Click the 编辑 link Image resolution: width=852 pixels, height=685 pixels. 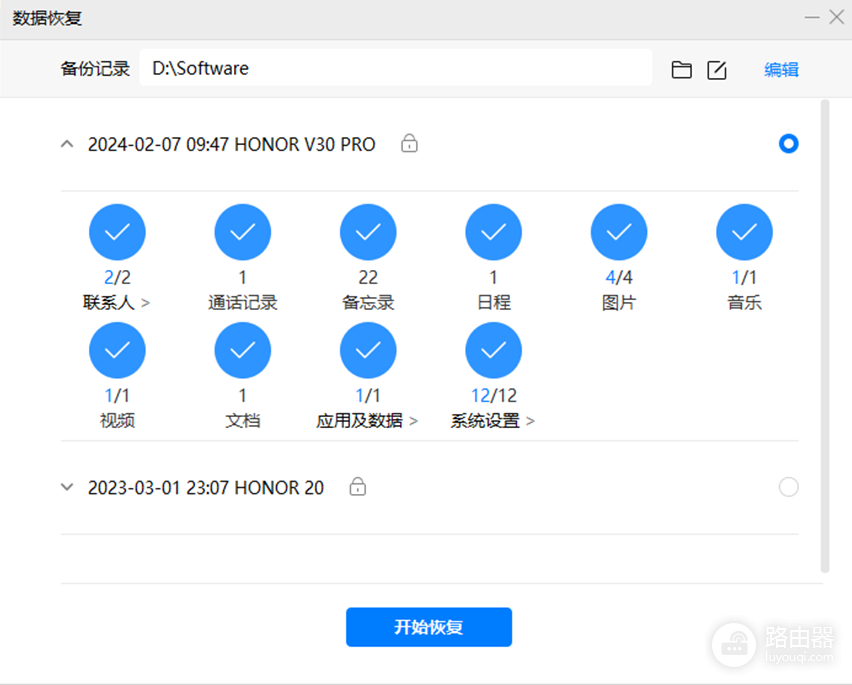781,70
